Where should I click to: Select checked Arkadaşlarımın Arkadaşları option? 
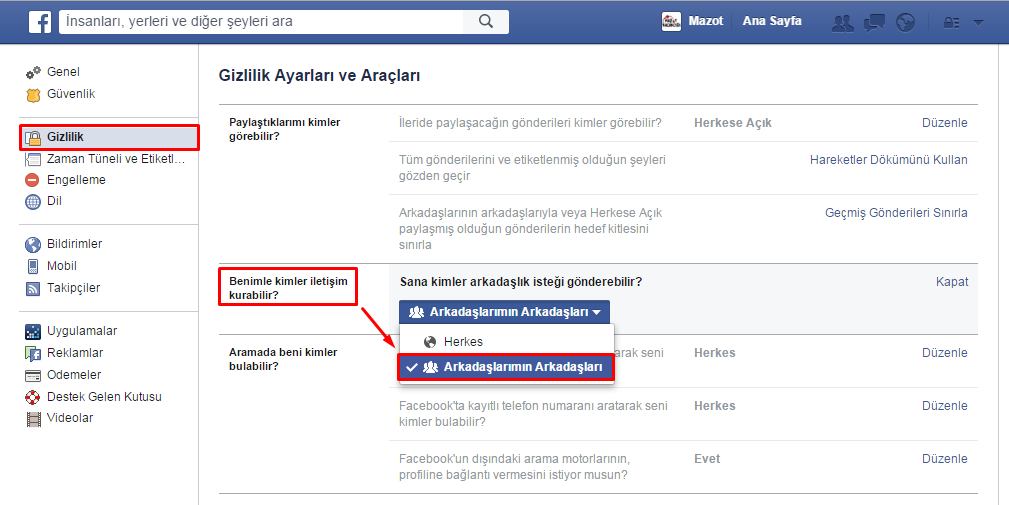coord(505,367)
